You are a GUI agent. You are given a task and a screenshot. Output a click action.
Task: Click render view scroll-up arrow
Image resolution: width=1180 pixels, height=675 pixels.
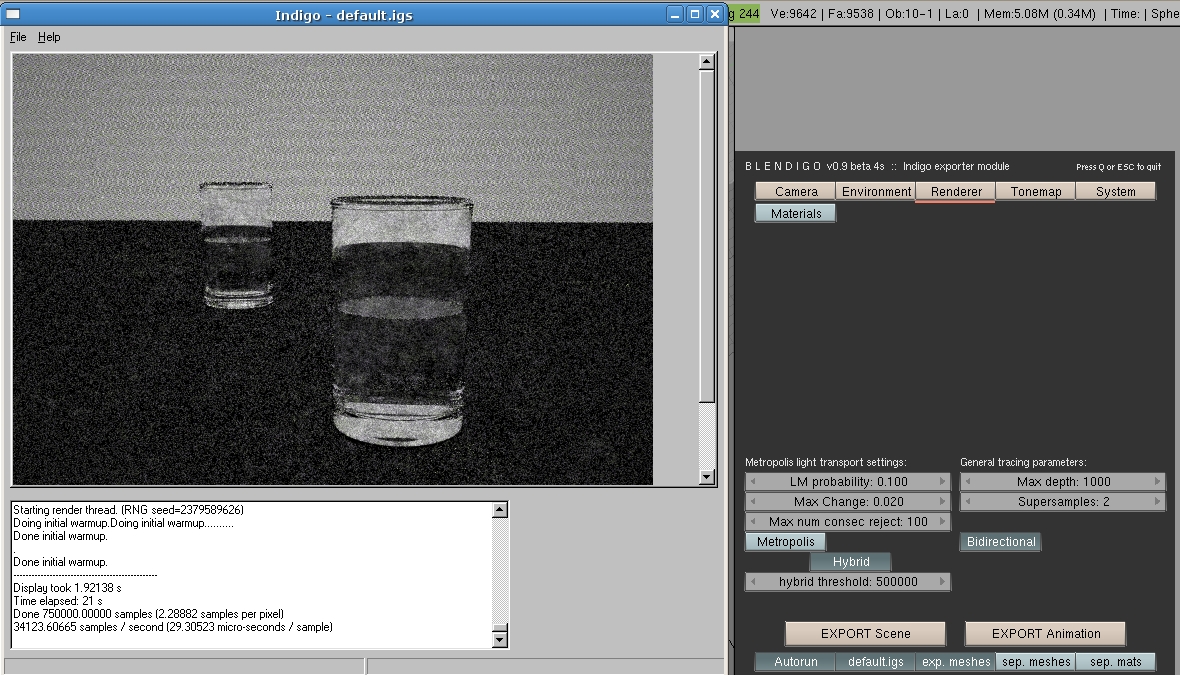[x=707, y=62]
